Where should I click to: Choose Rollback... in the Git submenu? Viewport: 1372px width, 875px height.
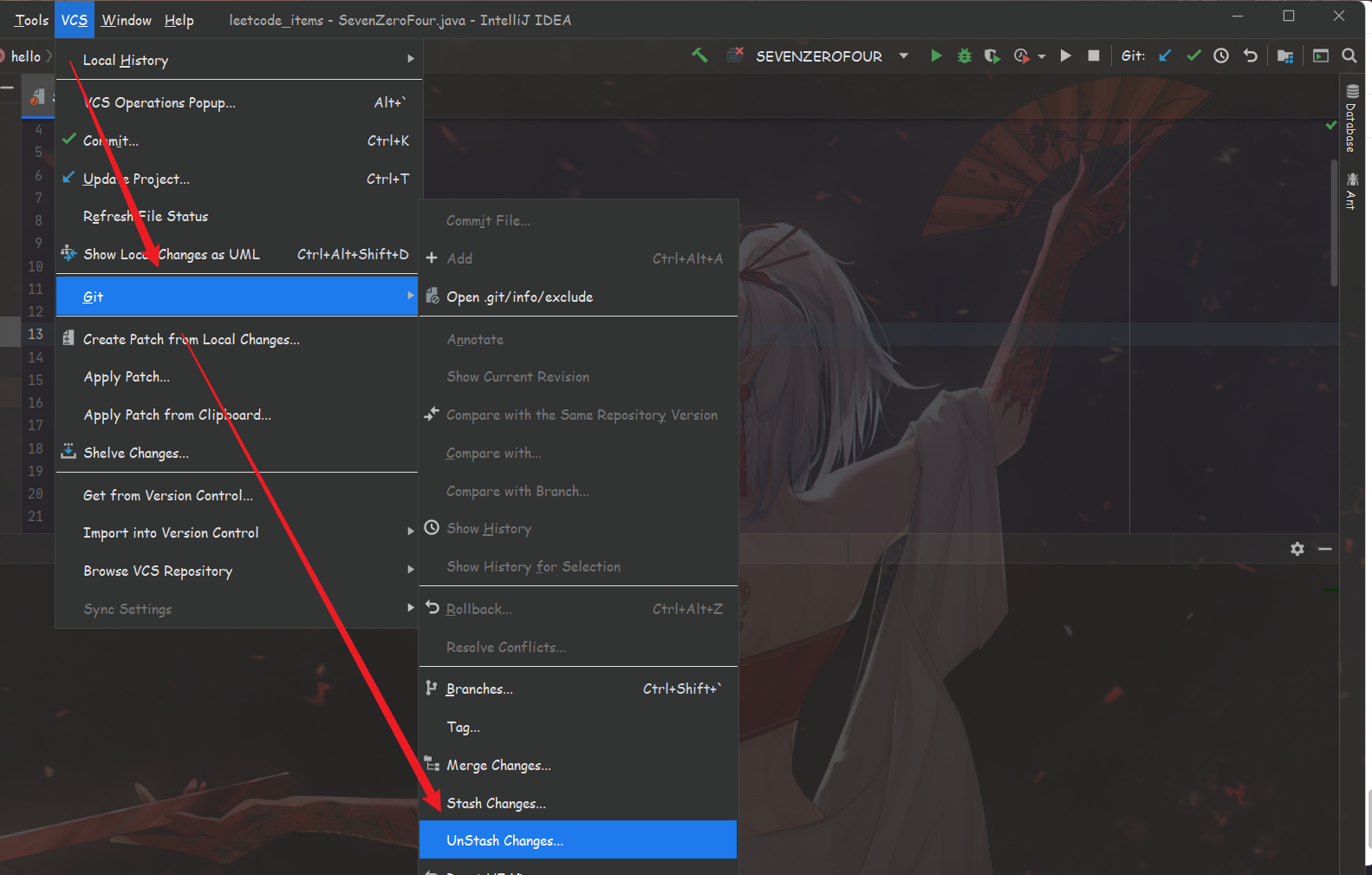point(578,609)
